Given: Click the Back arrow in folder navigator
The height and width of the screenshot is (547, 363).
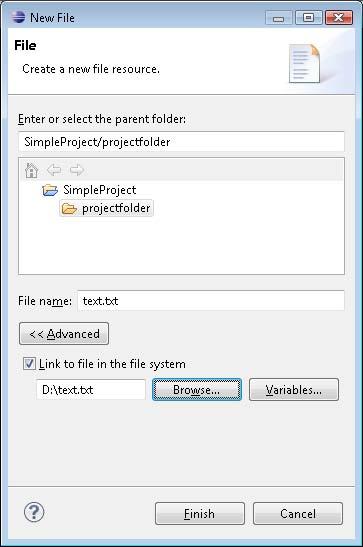Looking at the screenshot, I should 54,170.
